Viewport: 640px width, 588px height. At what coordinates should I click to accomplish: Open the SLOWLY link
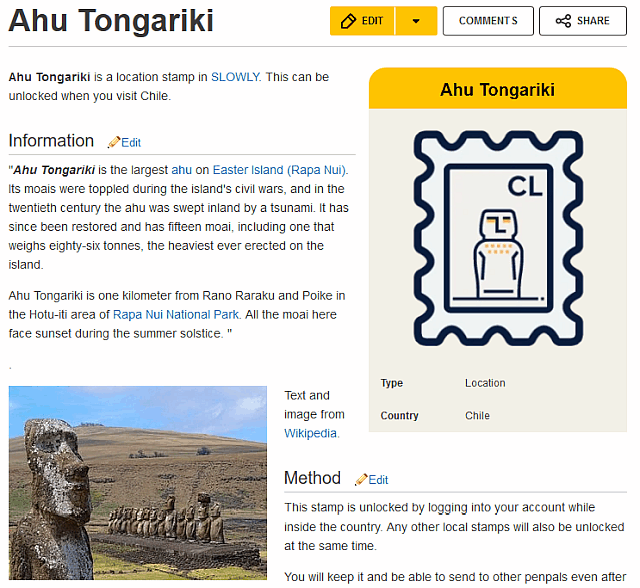point(235,77)
